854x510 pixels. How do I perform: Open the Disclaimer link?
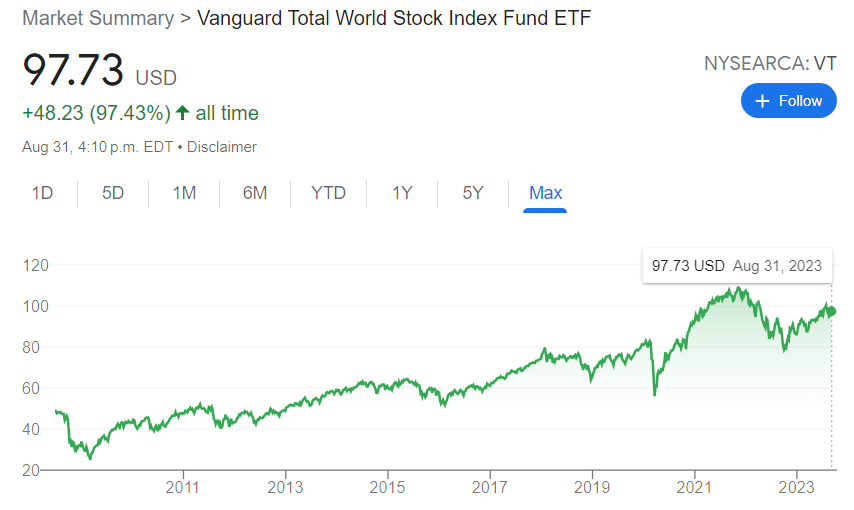pos(221,147)
